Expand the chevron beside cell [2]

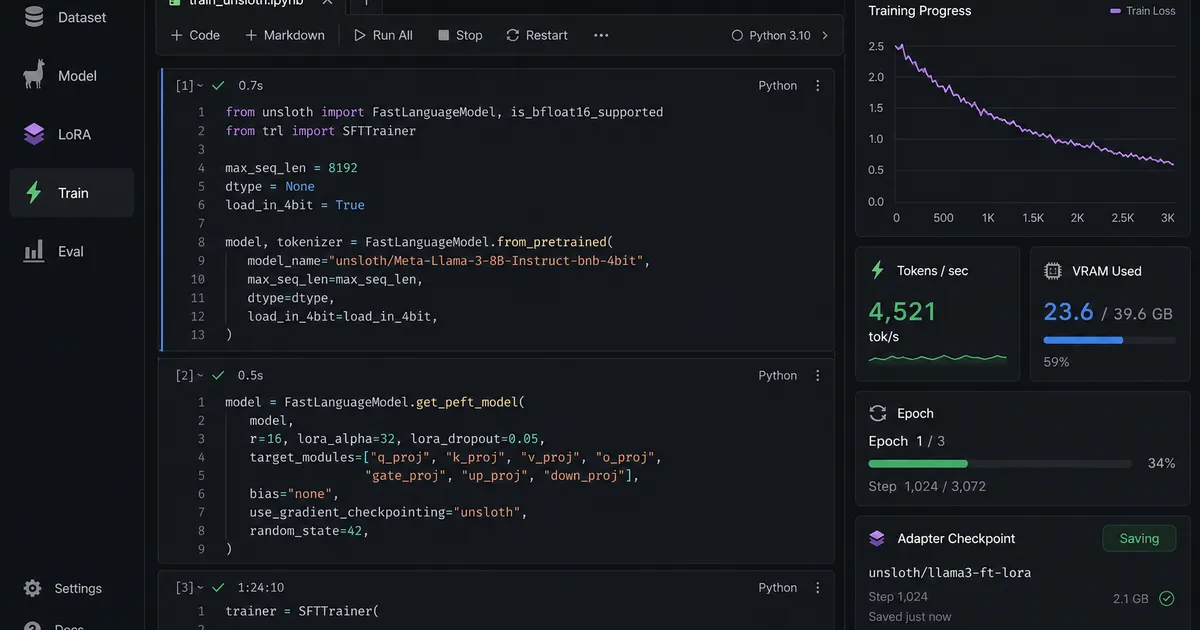coord(200,376)
